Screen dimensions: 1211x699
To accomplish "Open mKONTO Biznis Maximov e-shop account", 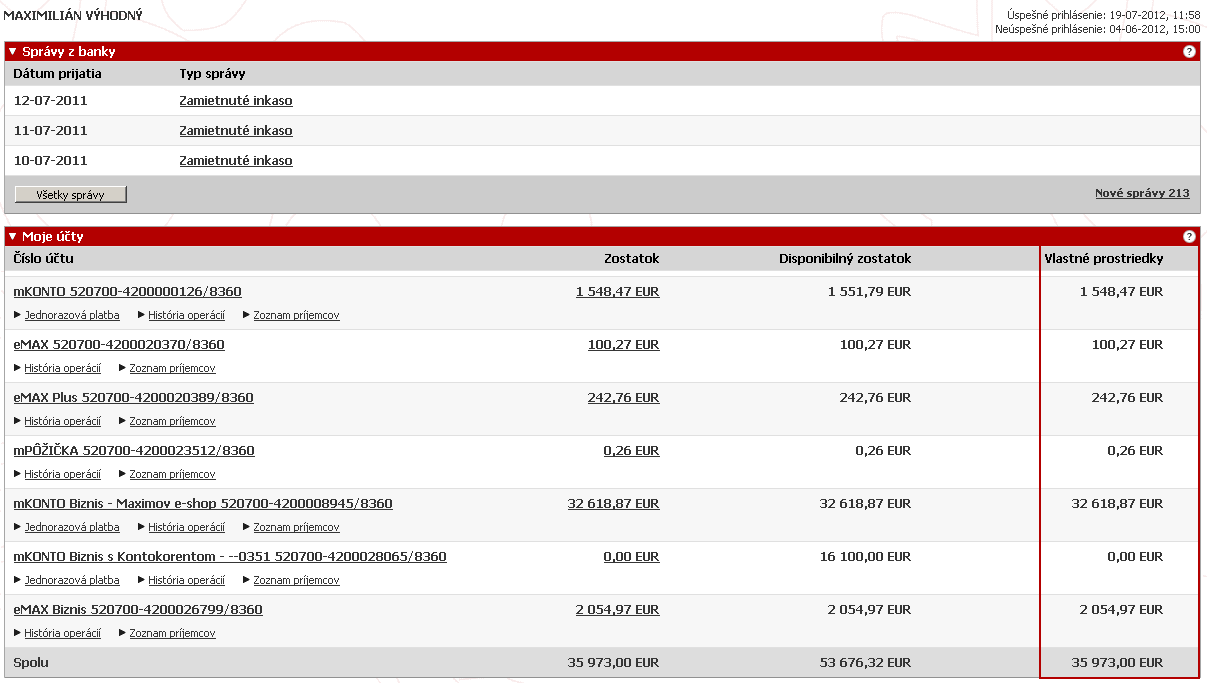I will [203, 504].
